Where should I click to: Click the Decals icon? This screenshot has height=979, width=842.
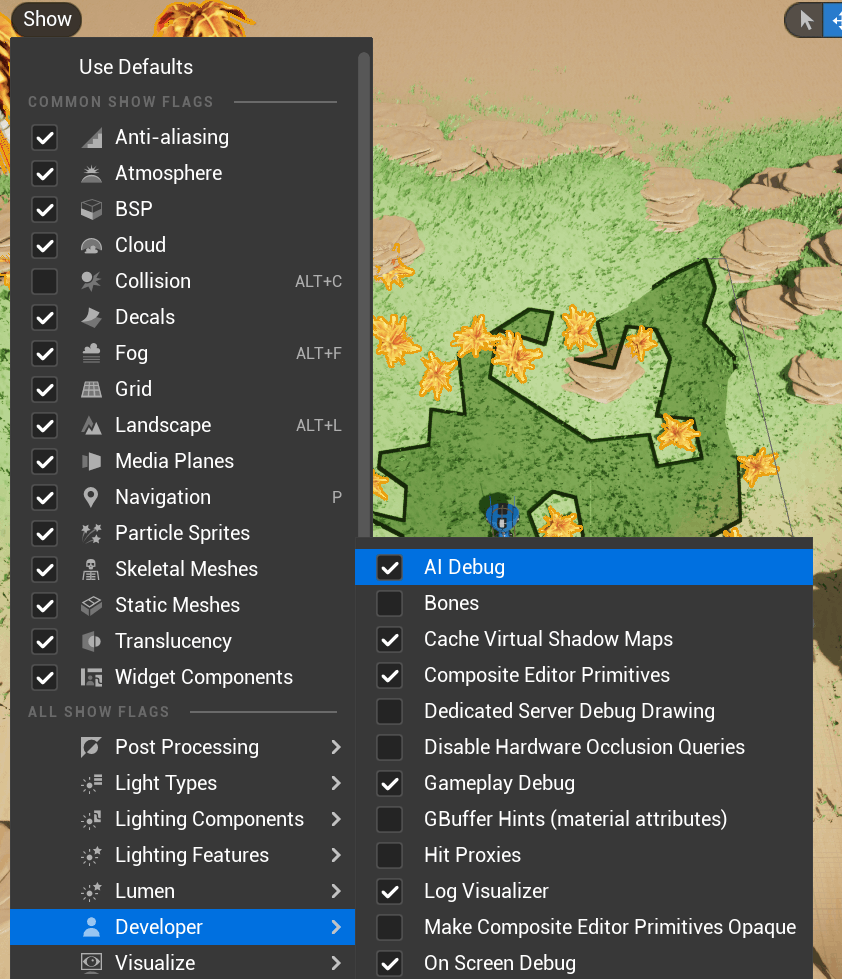[x=92, y=317]
